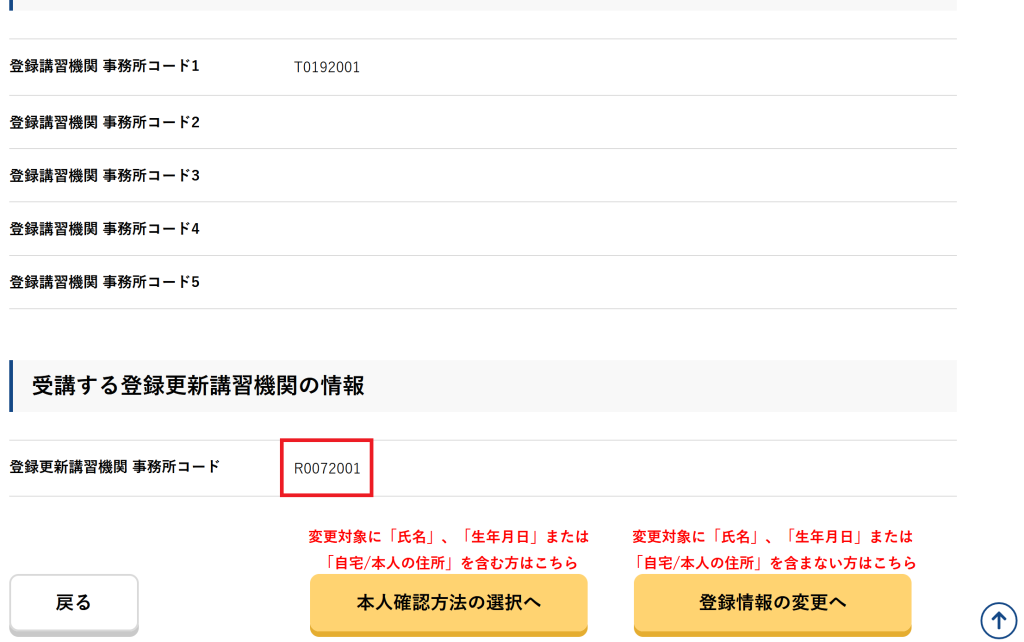Click the 登録講習機関 事務所コード4 label
This screenshot has width=1024, height=642.
tap(105, 228)
